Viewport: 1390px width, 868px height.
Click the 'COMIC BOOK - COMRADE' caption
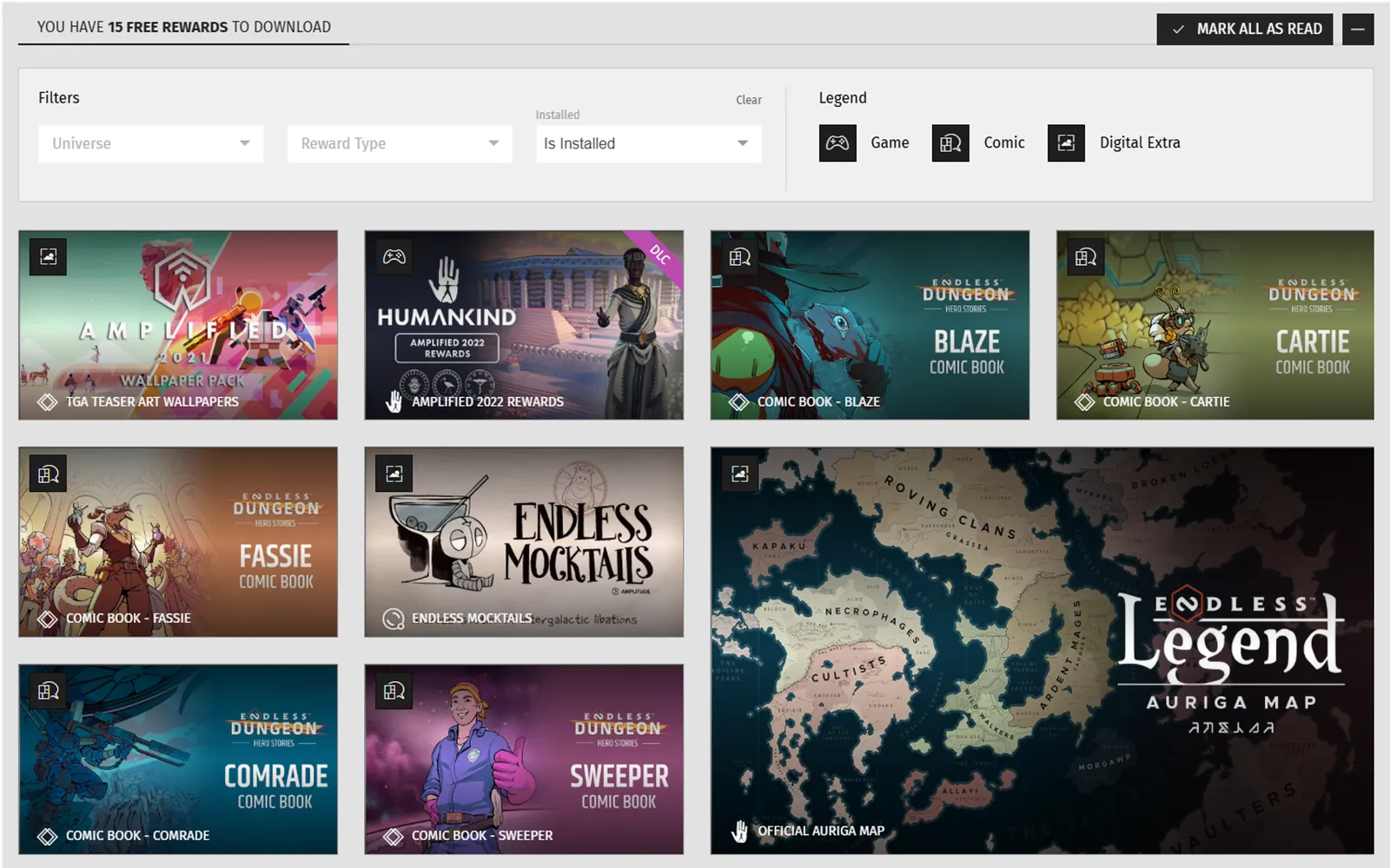(x=138, y=836)
